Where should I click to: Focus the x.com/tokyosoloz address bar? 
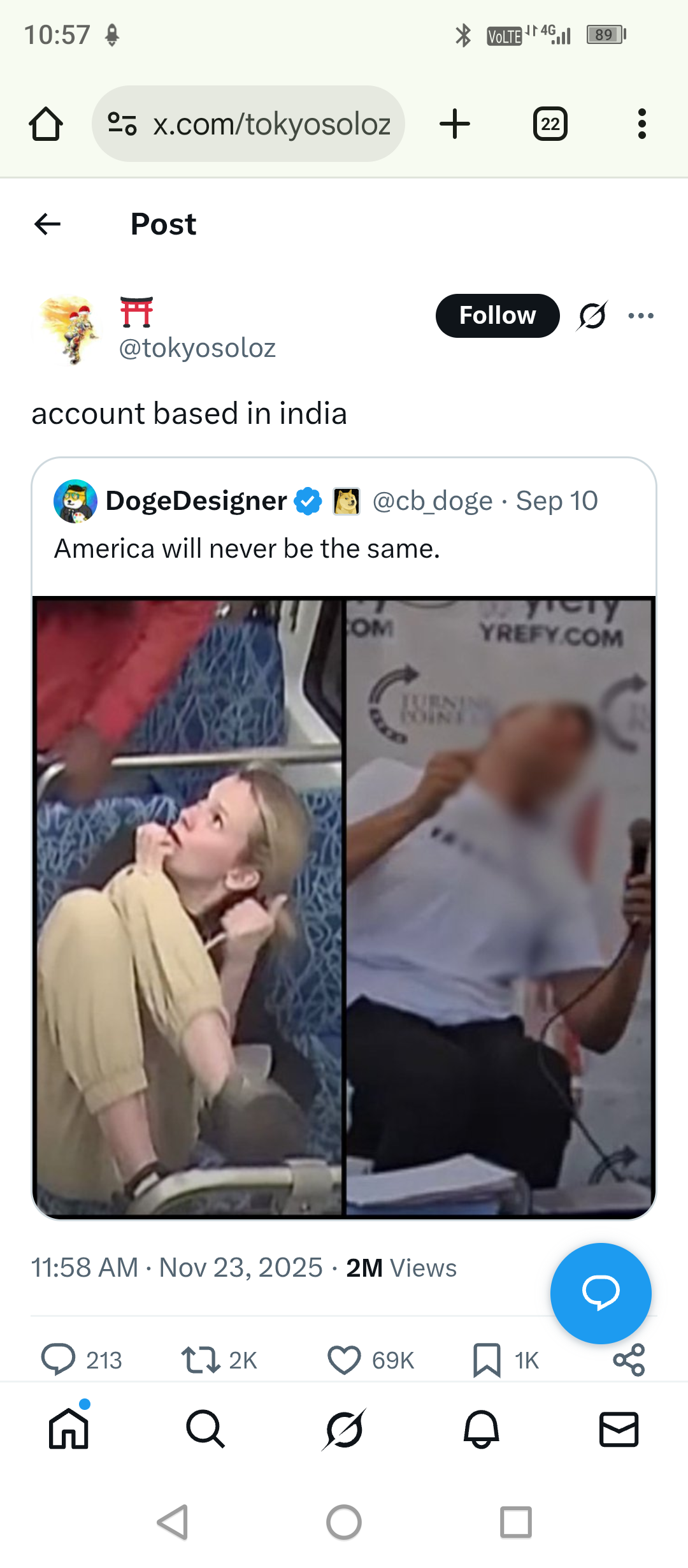(x=248, y=124)
